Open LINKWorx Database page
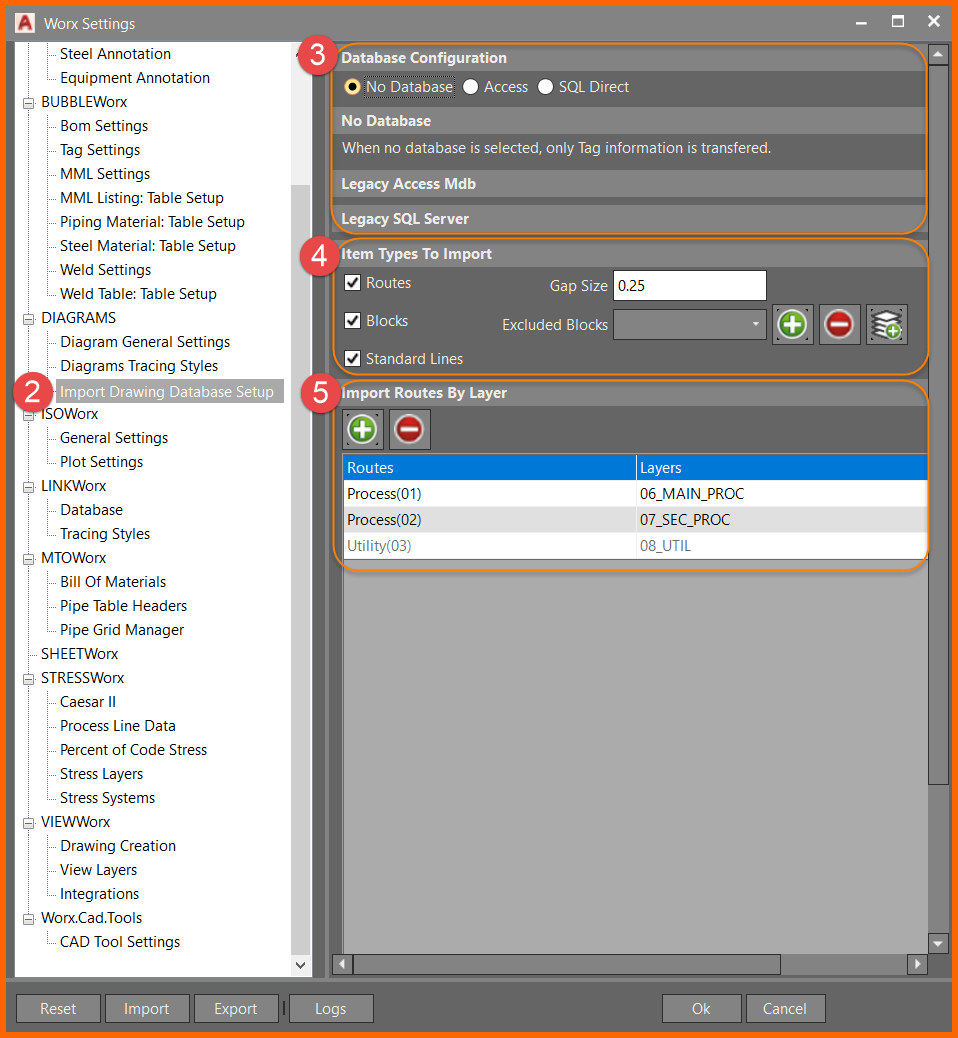Viewport: 958px width, 1038px height. click(91, 510)
